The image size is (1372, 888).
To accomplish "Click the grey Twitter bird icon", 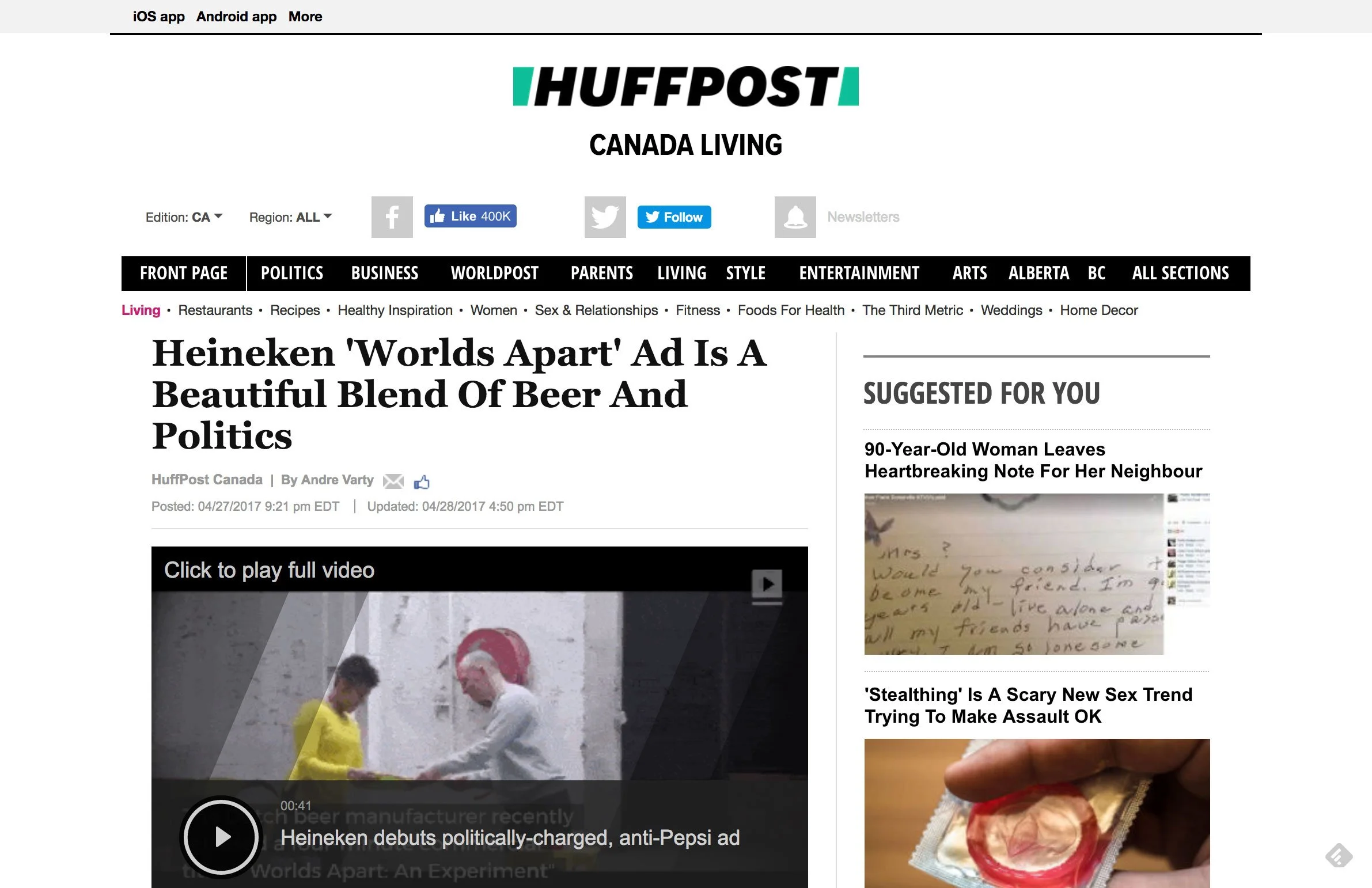I will [x=605, y=217].
